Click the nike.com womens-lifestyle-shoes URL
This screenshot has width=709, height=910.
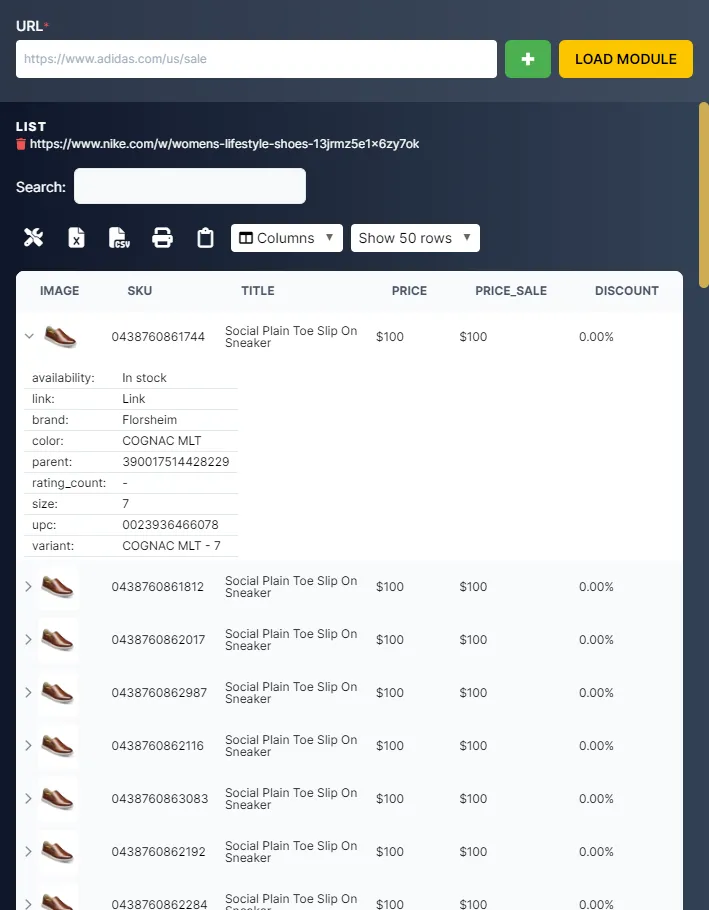(x=225, y=144)
